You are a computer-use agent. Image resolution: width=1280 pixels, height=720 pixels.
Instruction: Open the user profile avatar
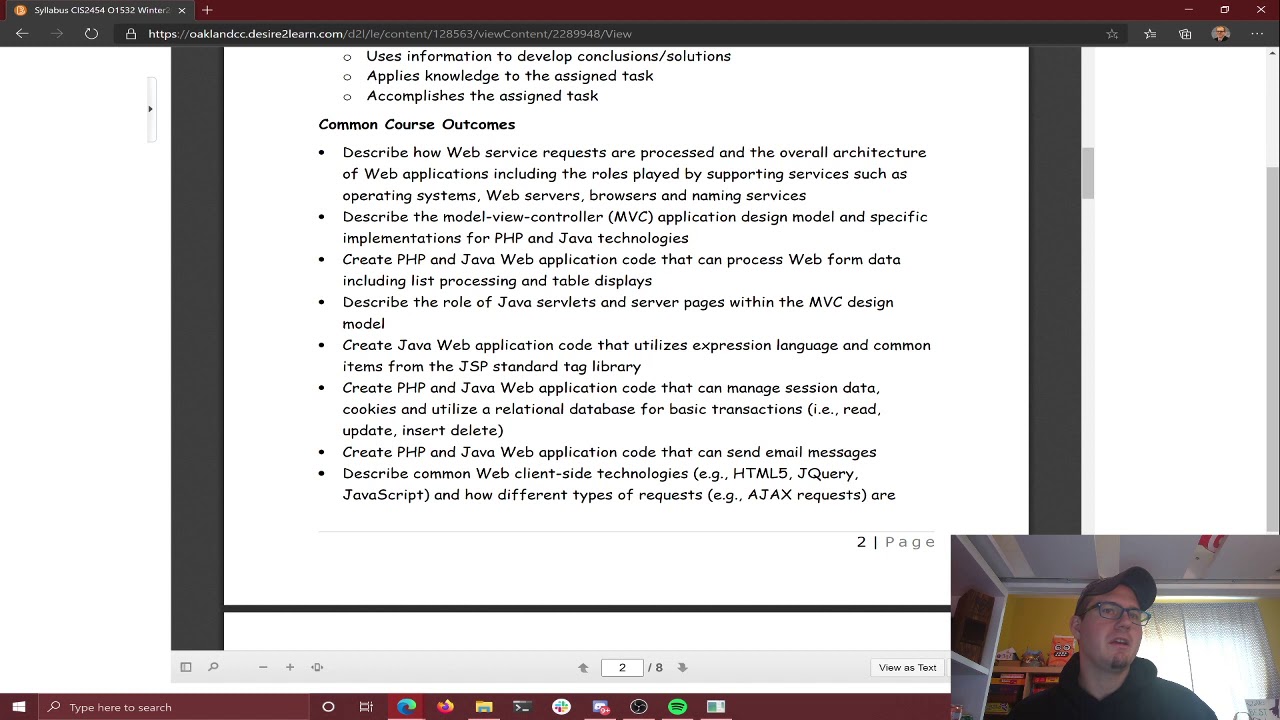[1221, 34]
